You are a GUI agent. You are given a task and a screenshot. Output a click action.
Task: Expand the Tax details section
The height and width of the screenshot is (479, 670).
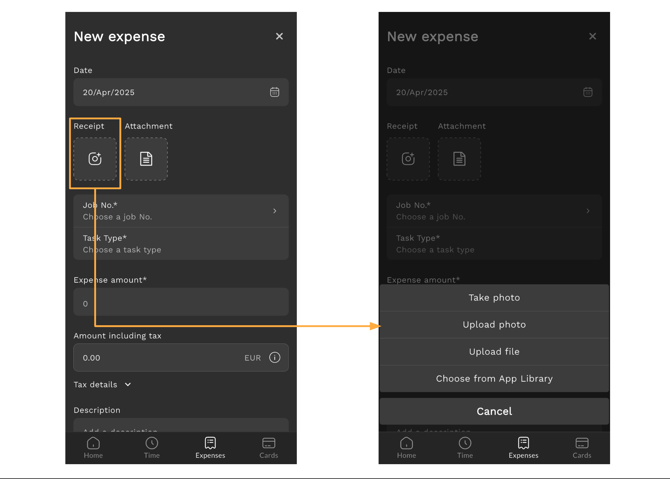[x=103, y=385]
